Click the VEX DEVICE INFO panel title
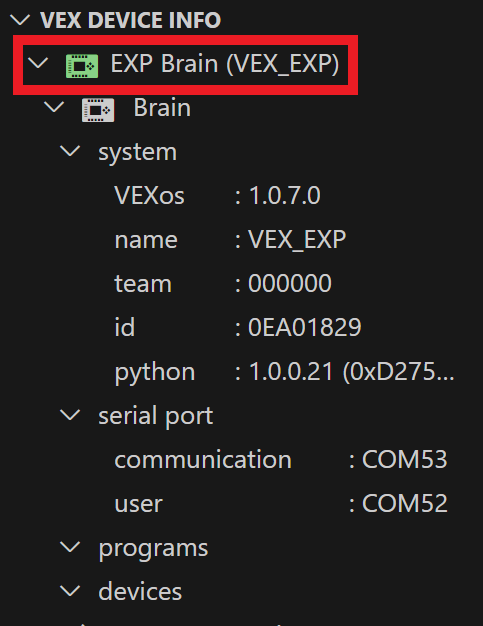Image resolution: width=483 pixels, height=626 pixels. coord(131,20)
